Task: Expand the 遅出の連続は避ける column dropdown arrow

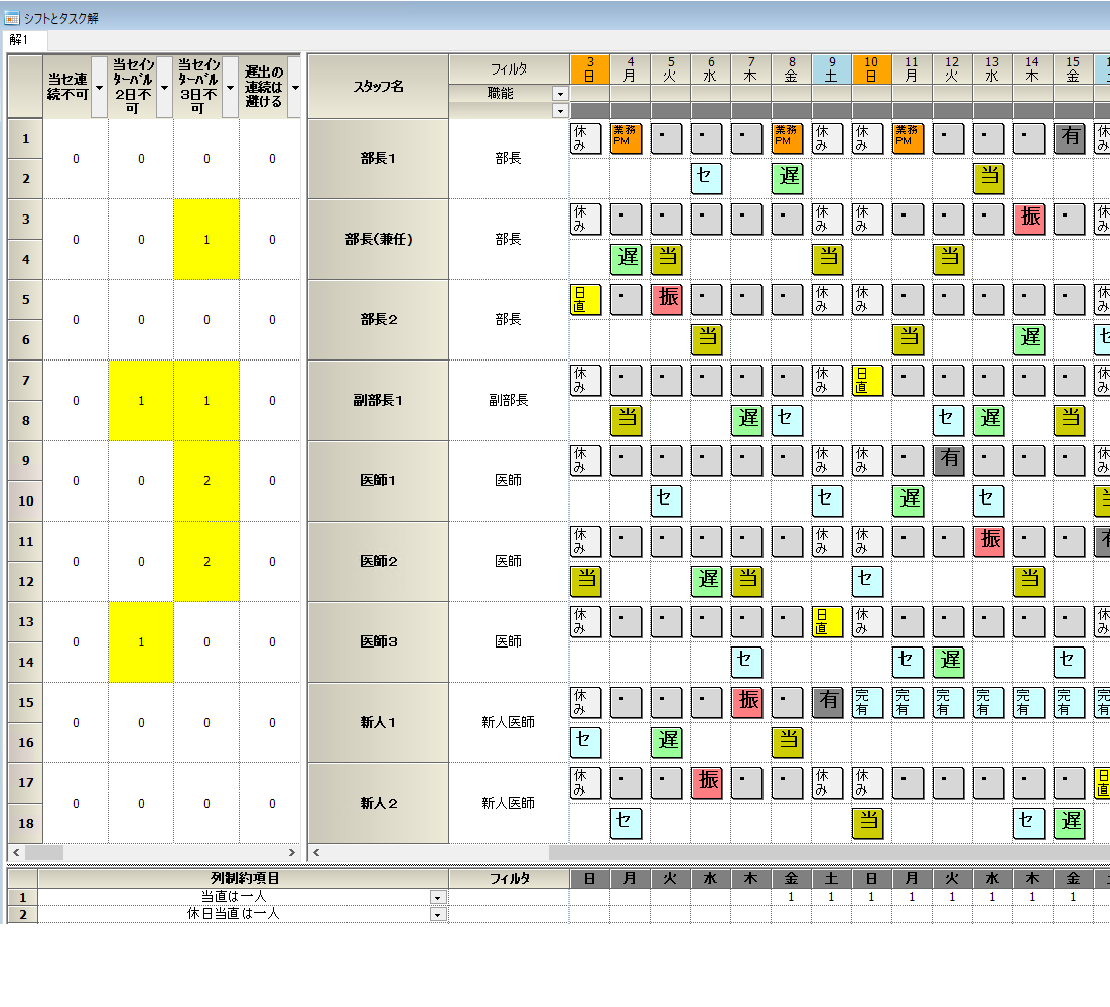Action: click(x=295, y=87)
